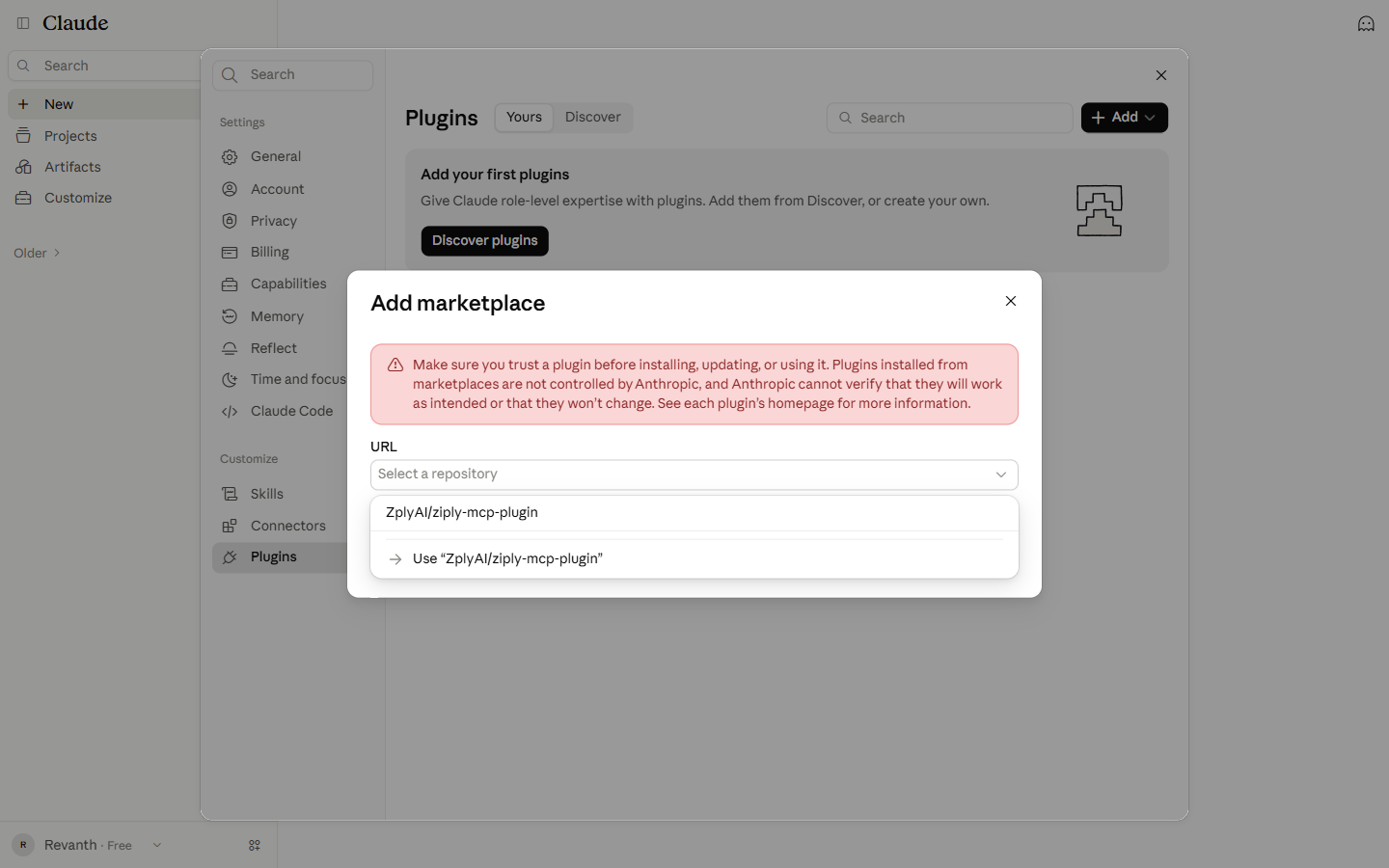Click the Capabilities toolbox icon
Viewport: 1389px width, 868px height.
(230, 285)
